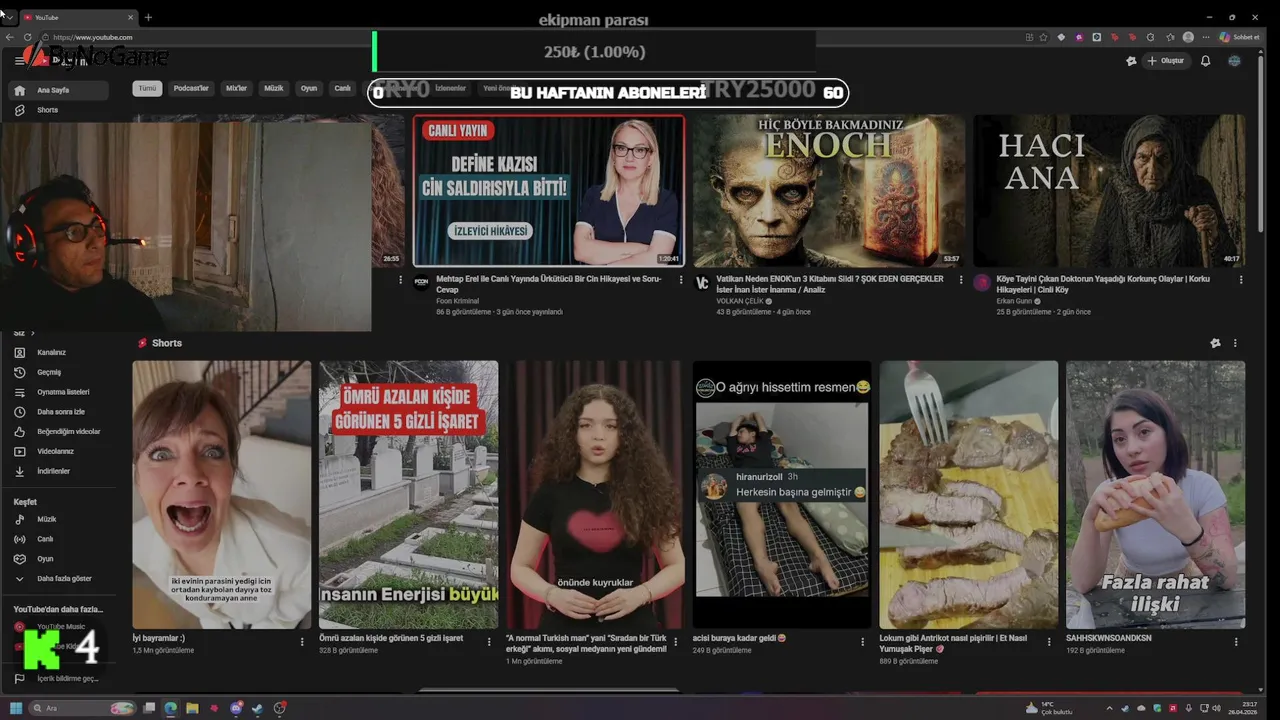The width and height of the screenshot is (1280, 720).
Task: Bookmark page with the star icon
Action: click(1043, 37)
